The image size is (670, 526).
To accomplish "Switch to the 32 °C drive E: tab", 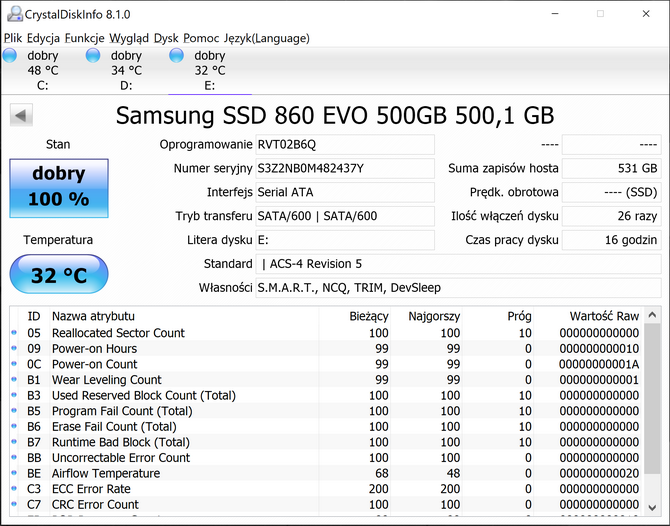I will pyautogui.click(x=210, y=70).
